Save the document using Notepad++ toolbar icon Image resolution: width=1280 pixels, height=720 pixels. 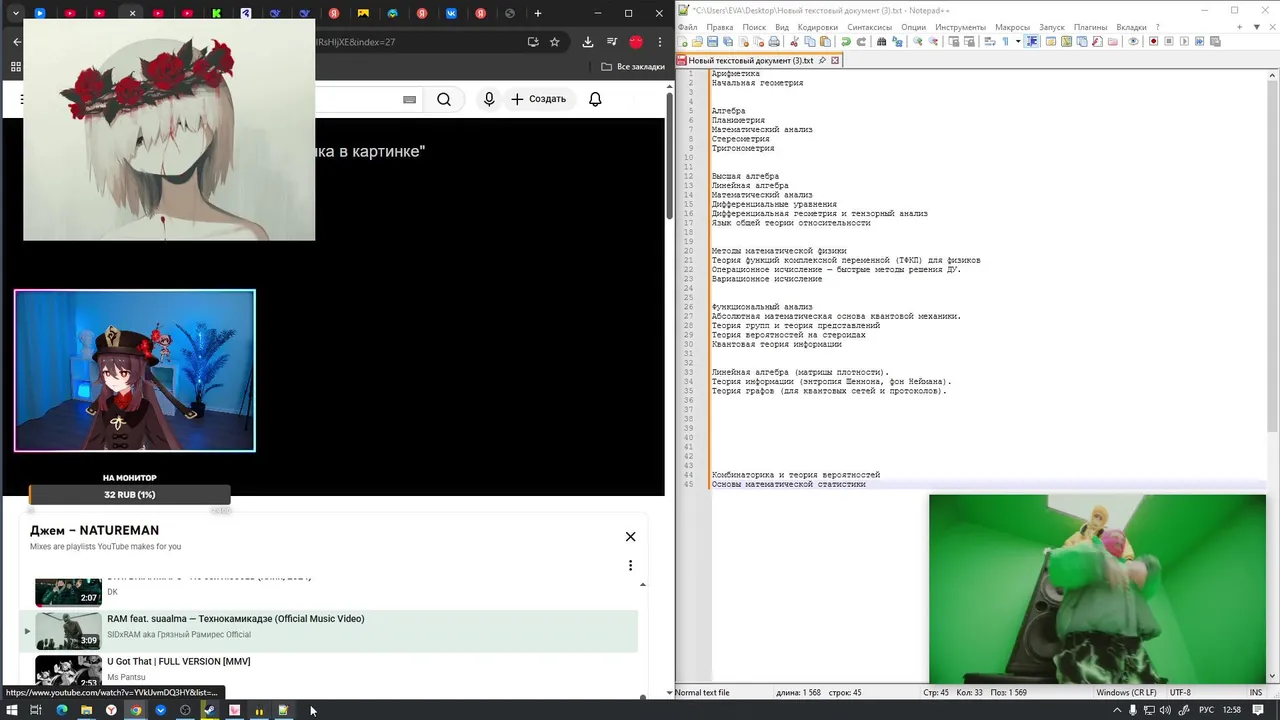713,41
